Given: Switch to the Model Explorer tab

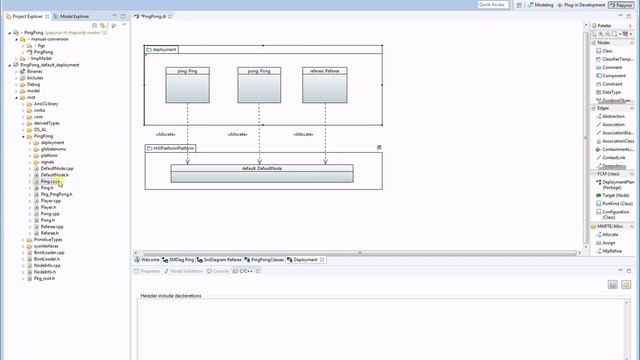Looking at the screenshot, I should pos(71,16).
